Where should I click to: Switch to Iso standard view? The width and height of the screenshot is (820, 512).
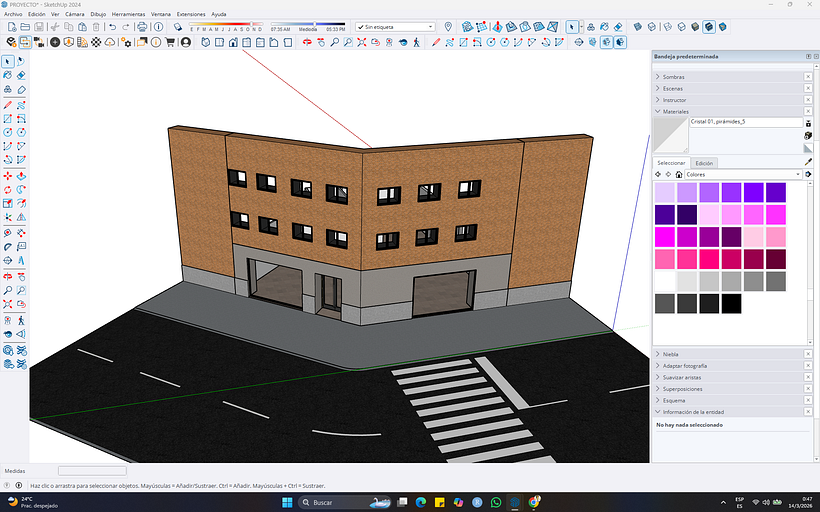[x=206, y=42]
